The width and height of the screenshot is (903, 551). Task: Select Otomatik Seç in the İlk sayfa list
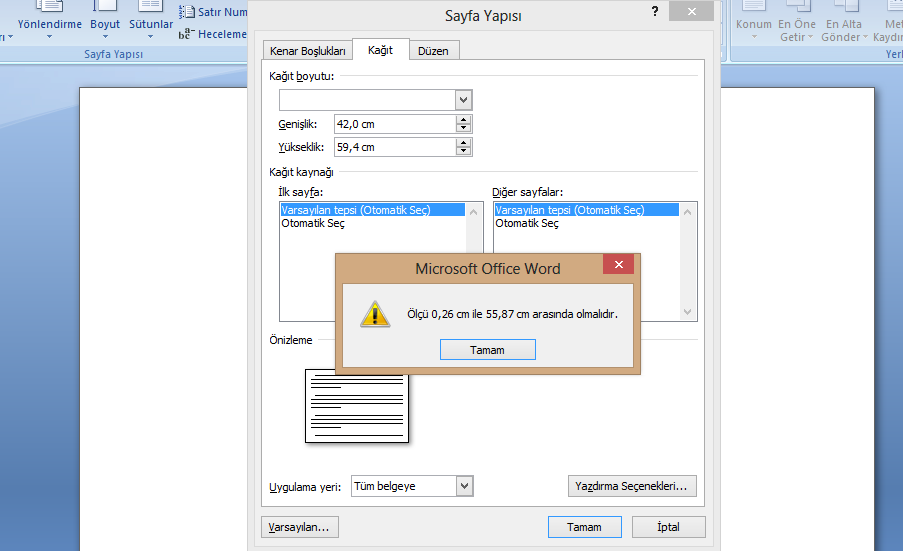[313, 224]
